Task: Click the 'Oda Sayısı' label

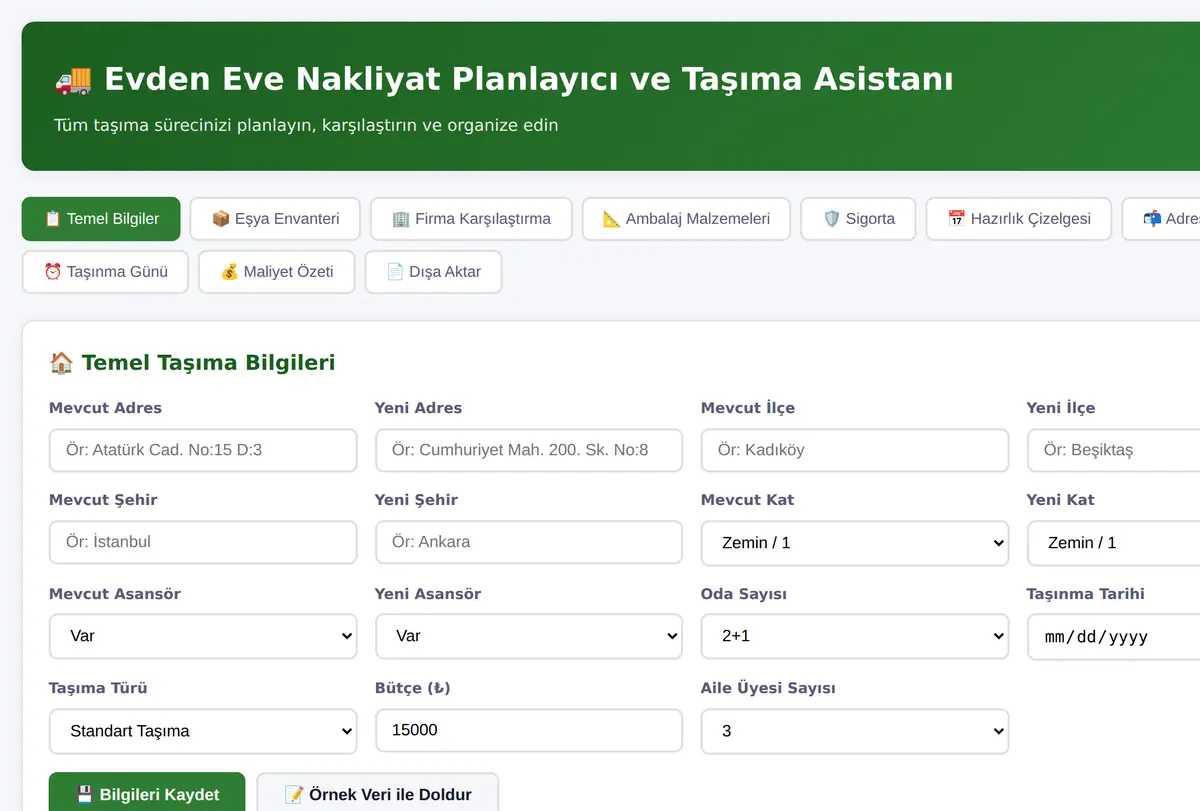Action: tap(744, 594)
